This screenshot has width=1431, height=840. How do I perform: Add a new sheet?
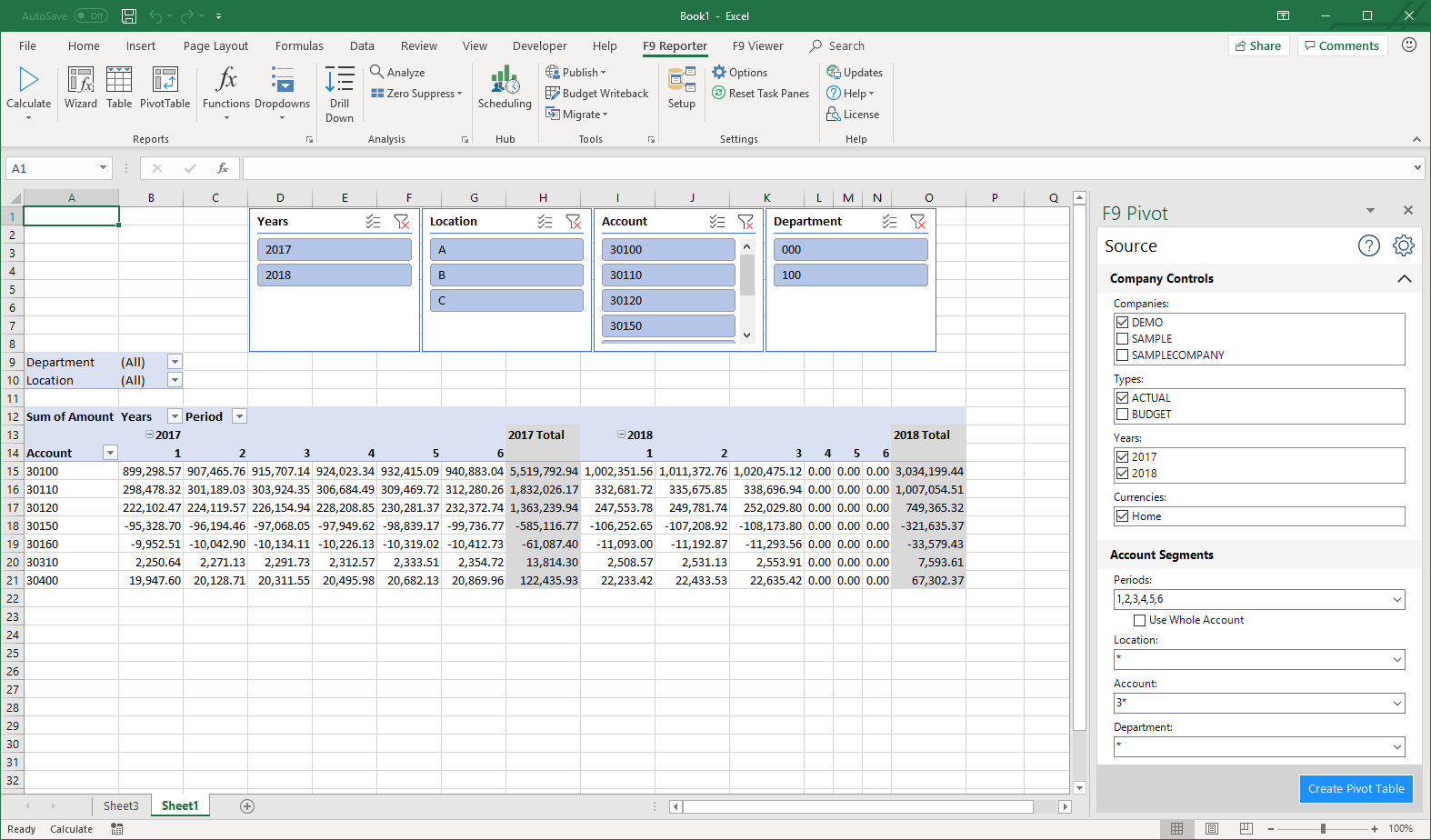246,806
